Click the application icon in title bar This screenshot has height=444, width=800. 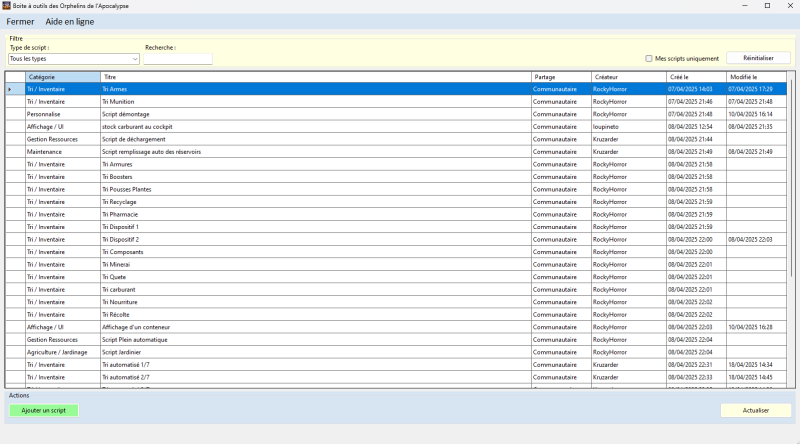pos(7,6)
